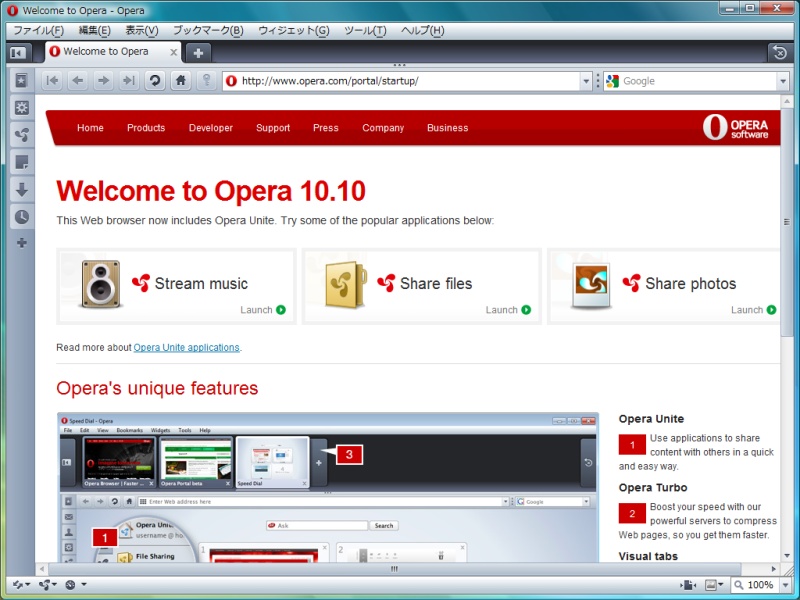
Task: Open the Opera Unite status bar dropdown
Action: coord(48,585)
